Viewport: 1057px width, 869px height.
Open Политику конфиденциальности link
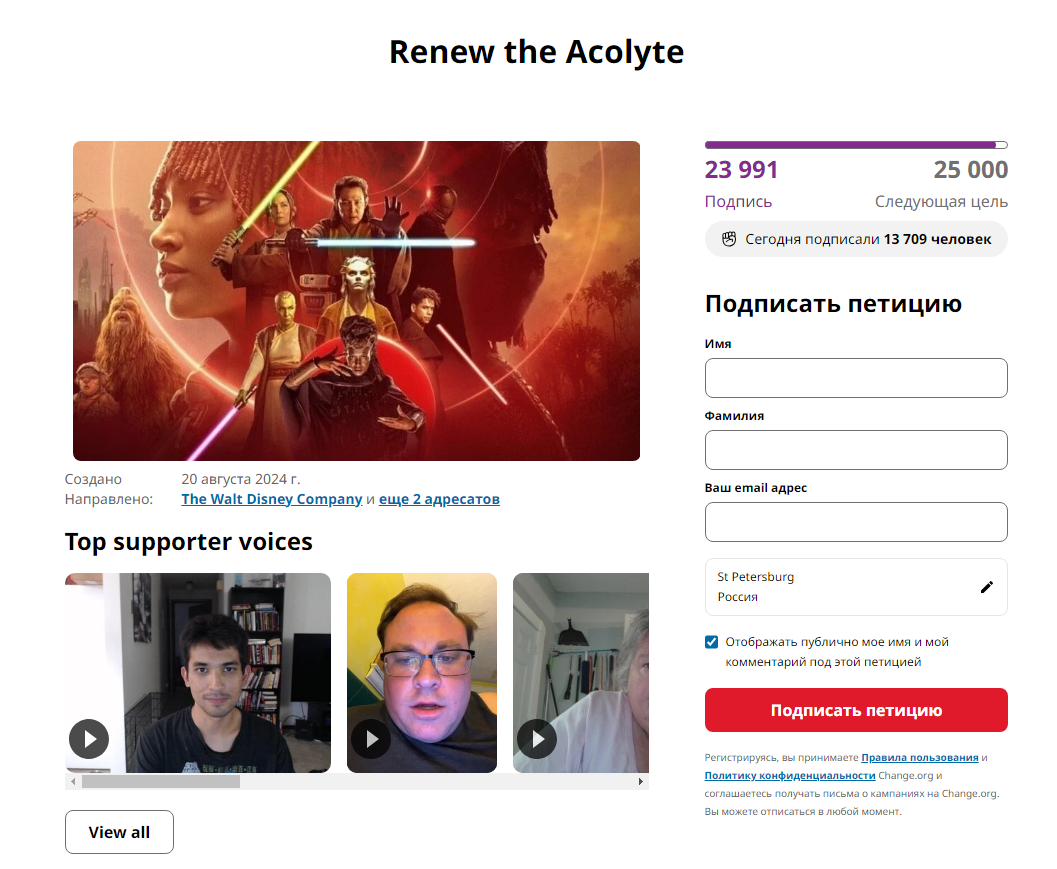(x=790, y=775)
